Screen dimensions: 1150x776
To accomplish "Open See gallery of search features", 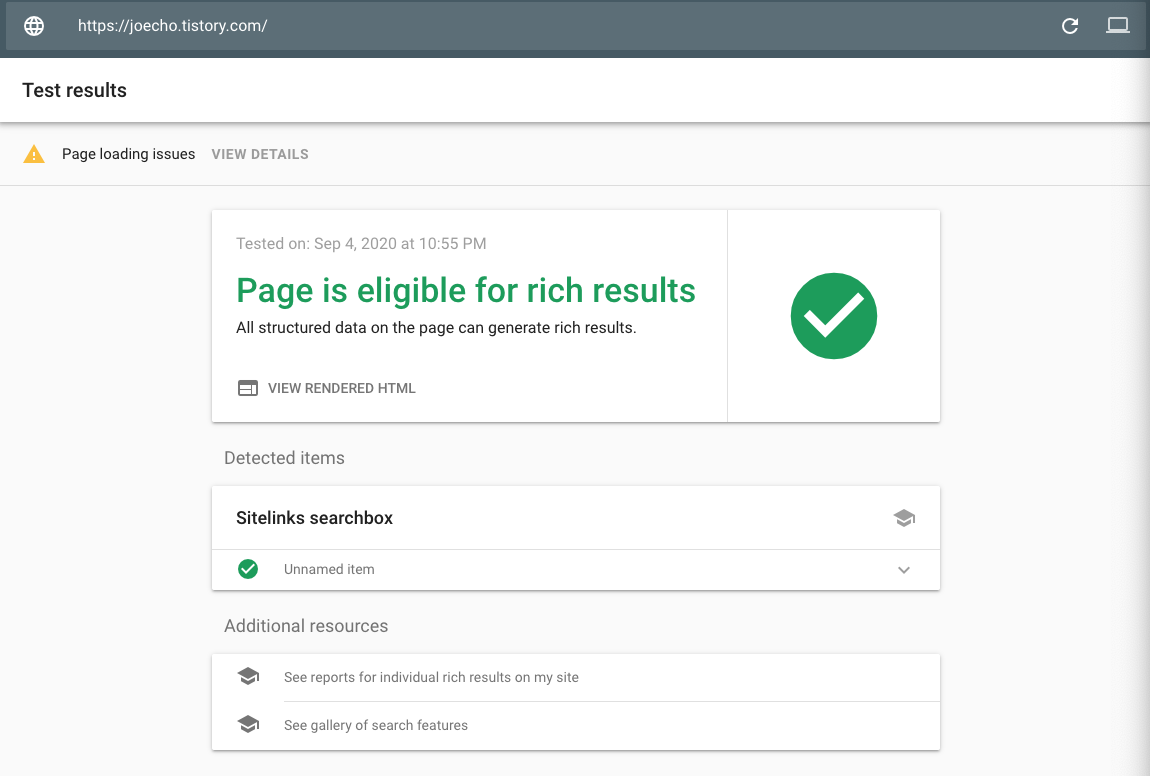I will (376, 725).
